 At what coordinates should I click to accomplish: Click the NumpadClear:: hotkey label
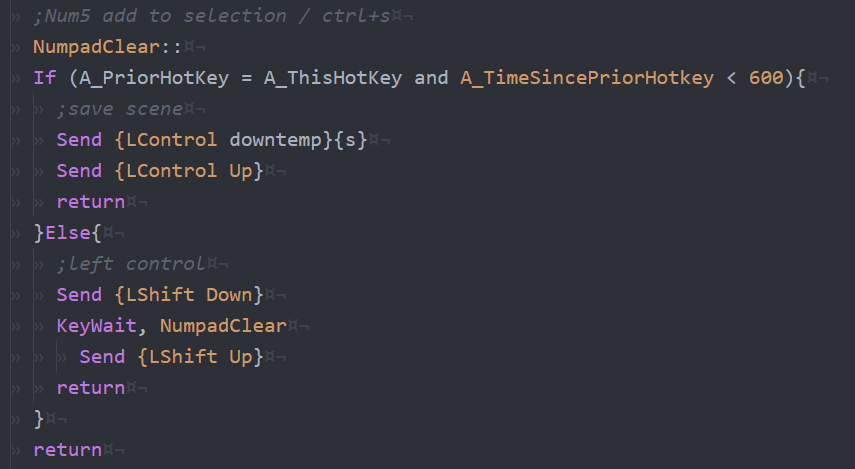pos(107,47)
